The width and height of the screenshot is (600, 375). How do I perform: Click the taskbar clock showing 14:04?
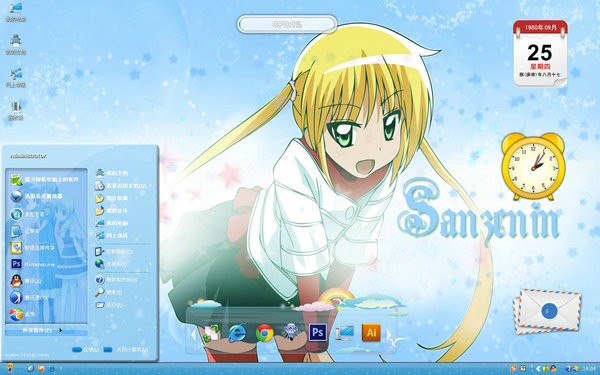click(x=591, y=368)
